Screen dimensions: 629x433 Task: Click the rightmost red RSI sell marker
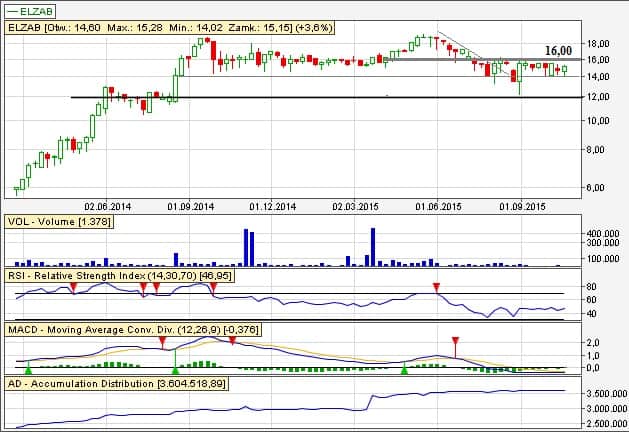436,287
